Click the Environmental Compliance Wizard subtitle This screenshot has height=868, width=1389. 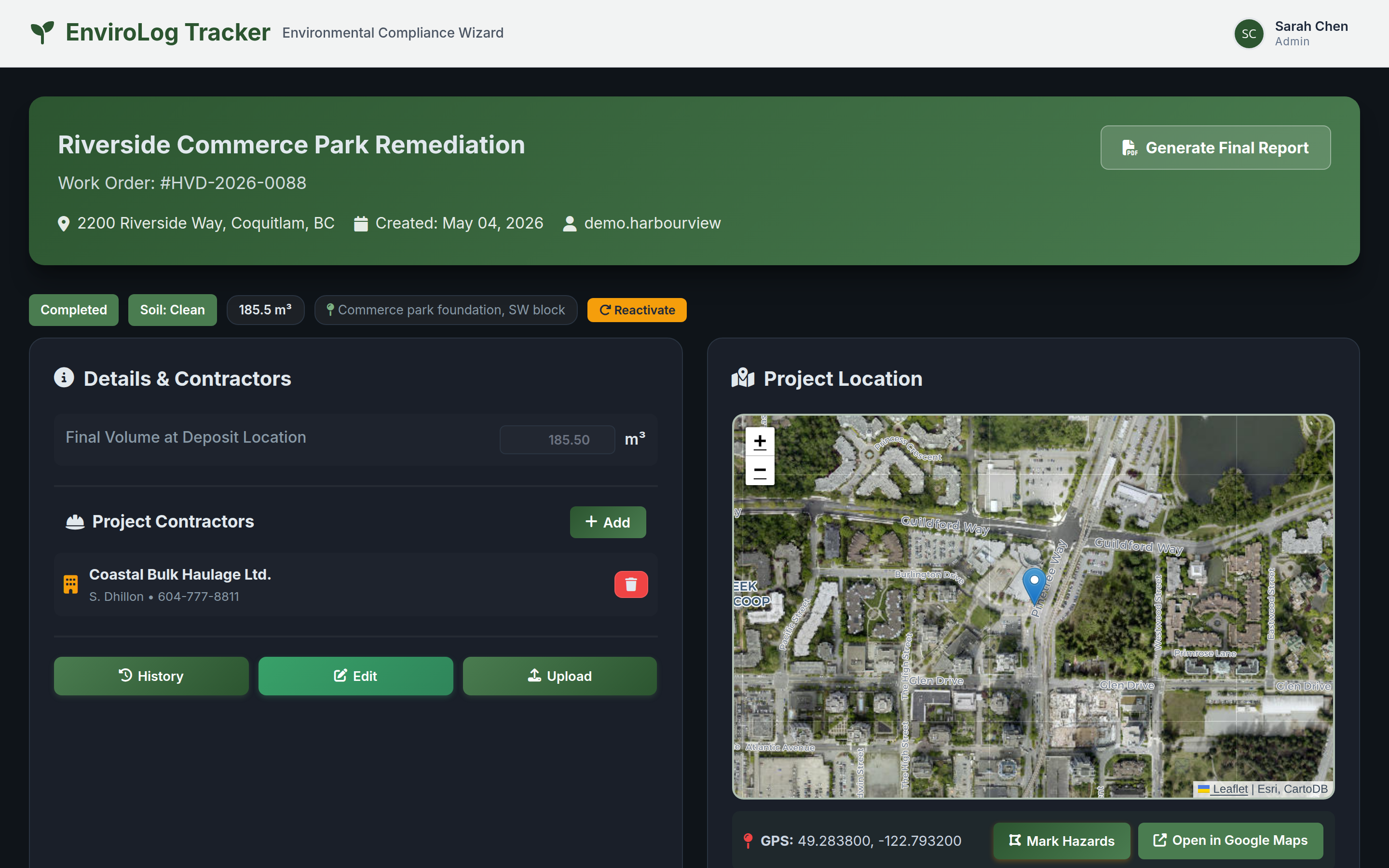tap(393, 33)
